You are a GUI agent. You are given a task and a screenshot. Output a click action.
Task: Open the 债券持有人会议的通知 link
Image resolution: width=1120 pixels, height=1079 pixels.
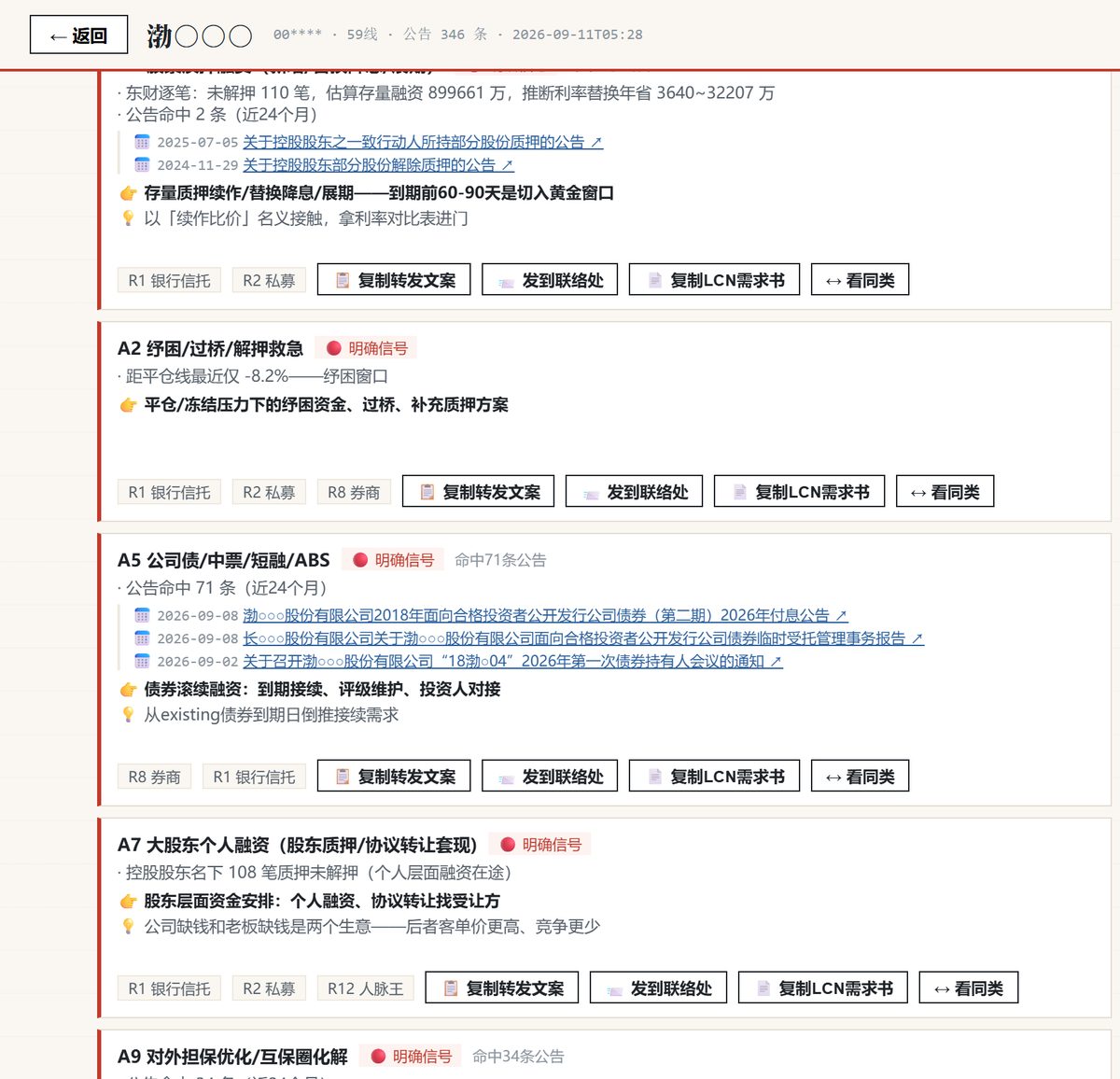click(512, 661)
